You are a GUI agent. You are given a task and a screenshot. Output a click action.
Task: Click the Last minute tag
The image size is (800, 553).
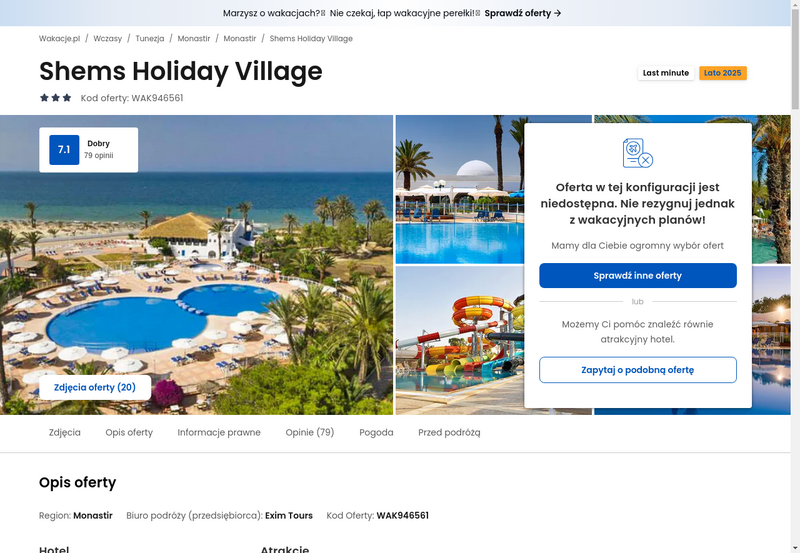tap(666, 73)
